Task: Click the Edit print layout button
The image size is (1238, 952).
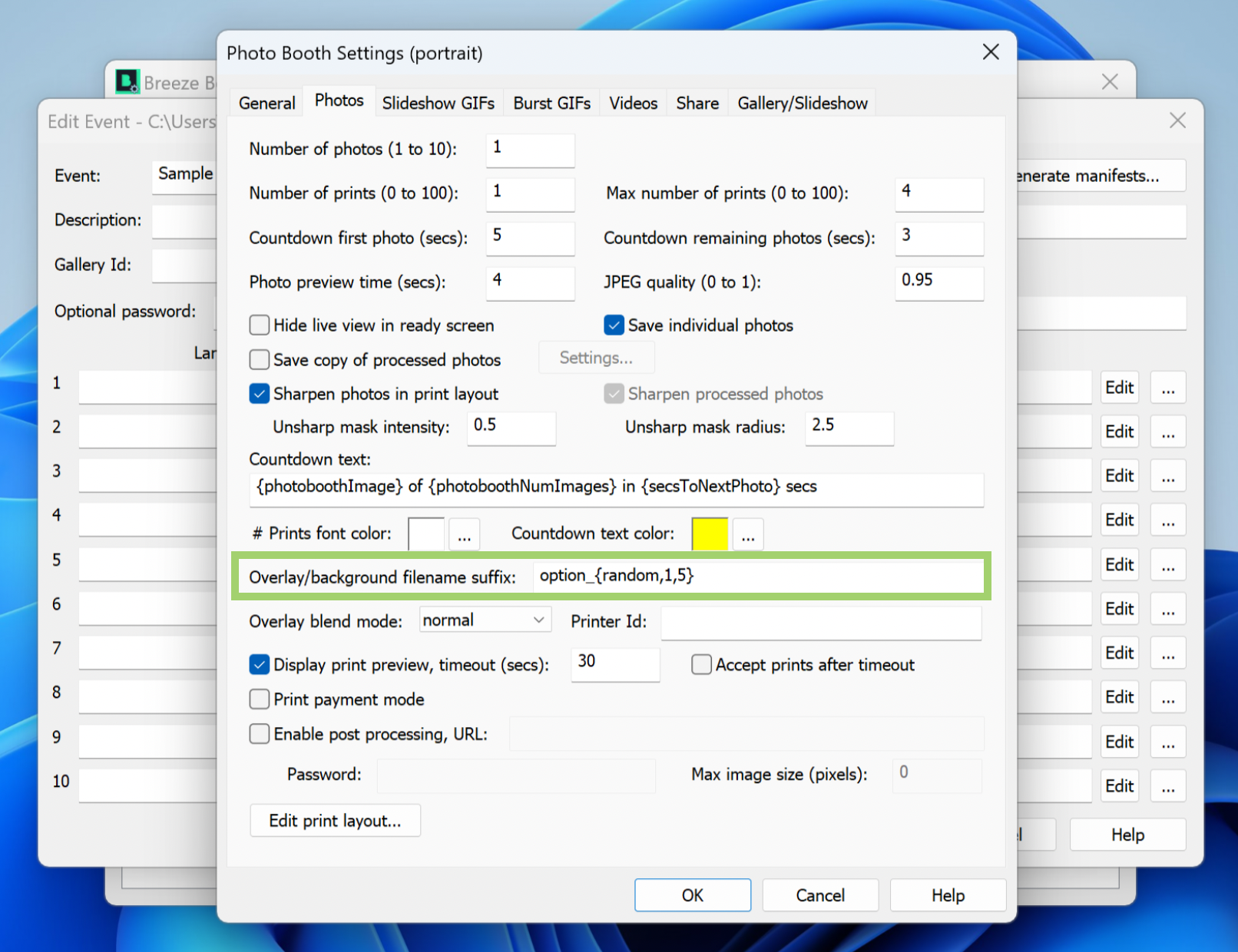Action: coord(335,821)
